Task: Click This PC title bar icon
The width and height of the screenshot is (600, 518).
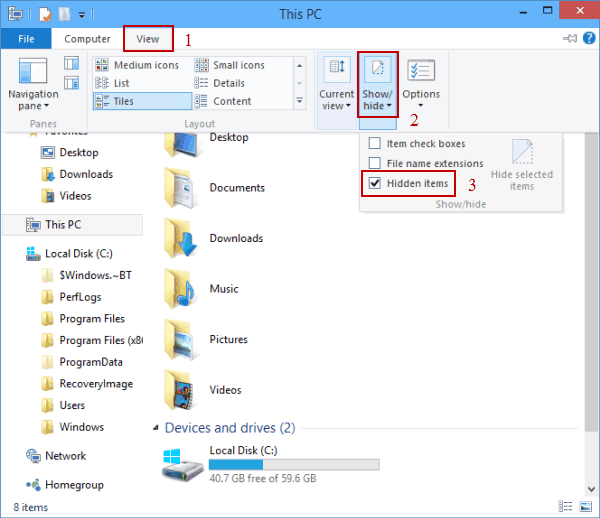Action: click(15, 14)
